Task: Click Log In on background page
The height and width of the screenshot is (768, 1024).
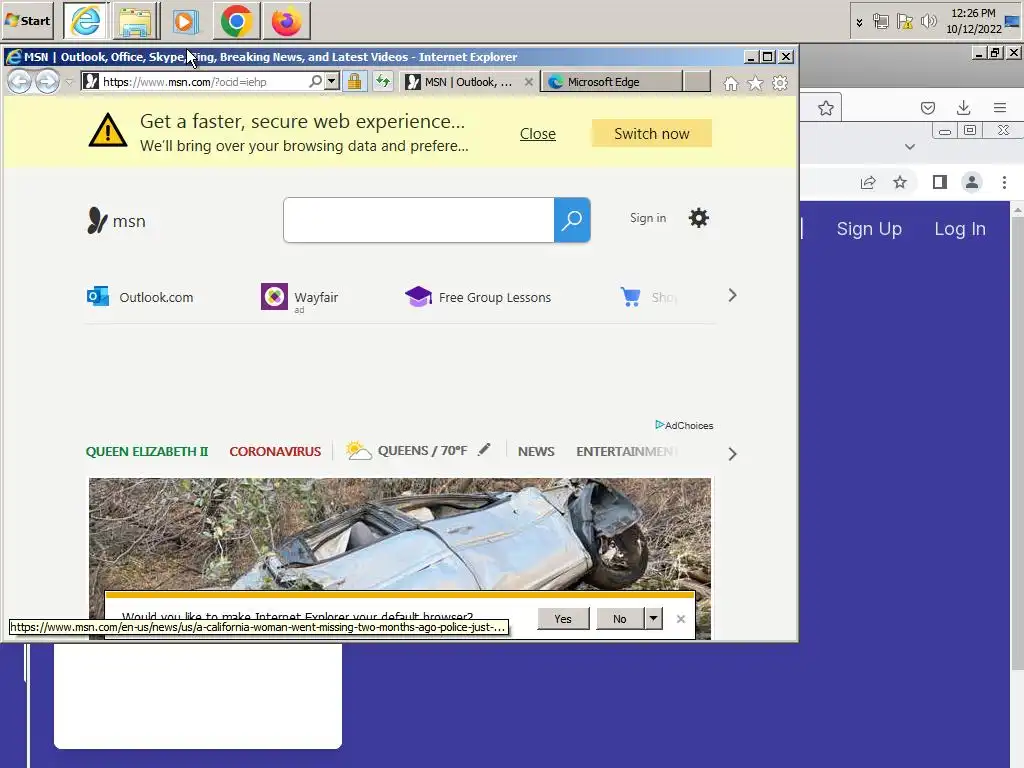Action: [960, 229]
